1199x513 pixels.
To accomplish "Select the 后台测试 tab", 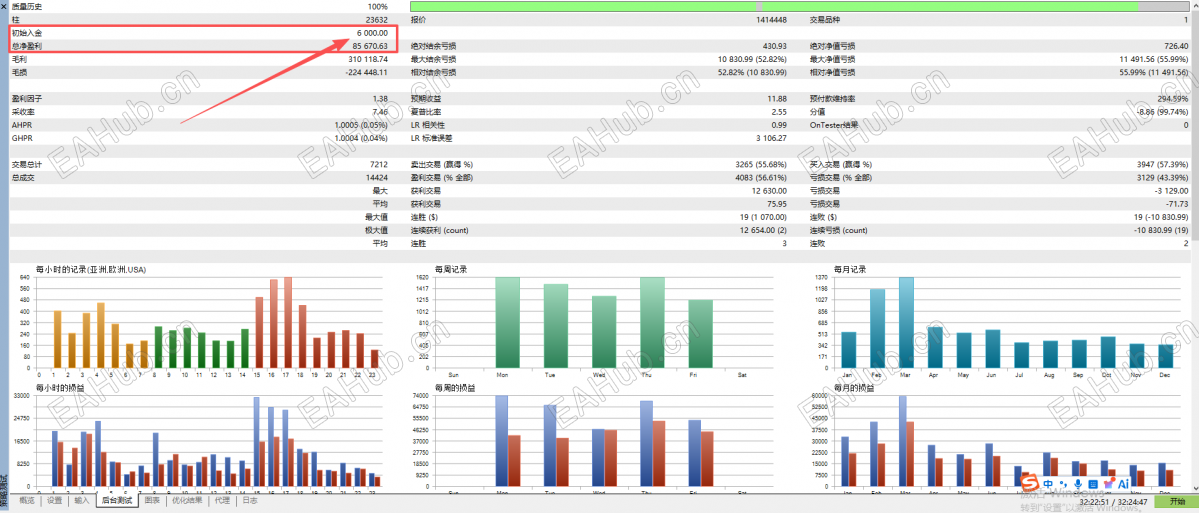I will (x=117, y=501).
